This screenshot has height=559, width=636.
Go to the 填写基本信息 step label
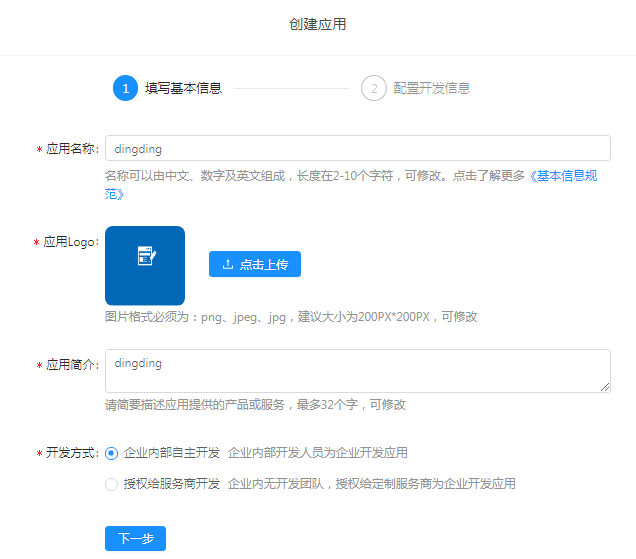click(183, 88)
